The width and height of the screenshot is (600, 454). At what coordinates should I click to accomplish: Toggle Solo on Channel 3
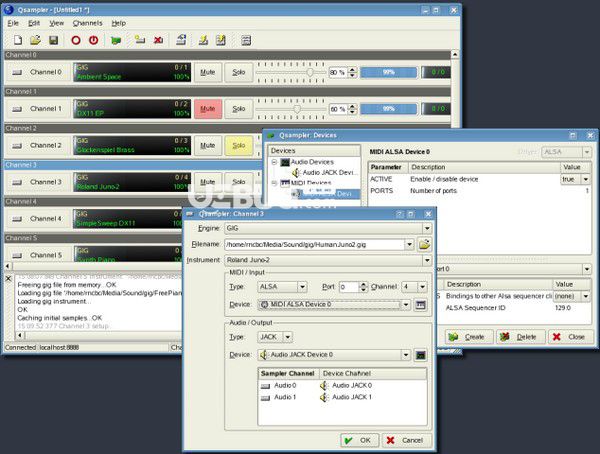pos(239,181)
